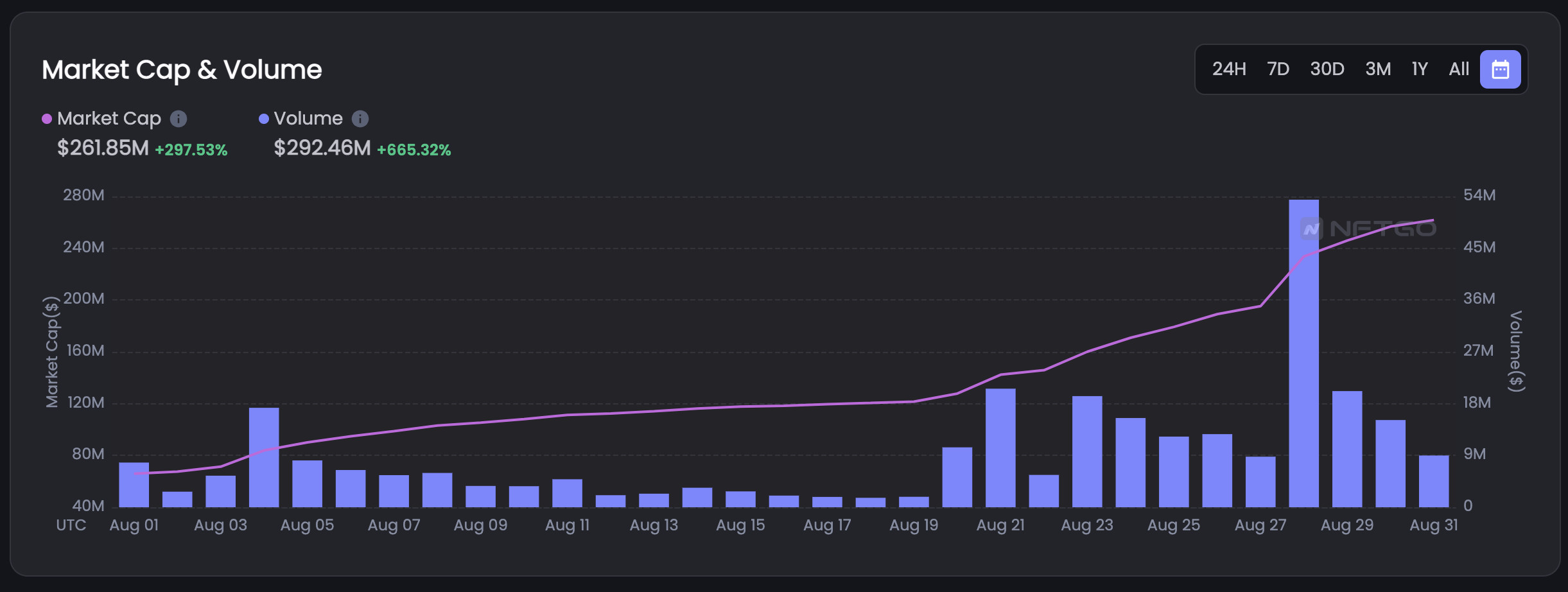Click the NFTGO watermark logo
The image size is (1568, 592).
click(x=1368, y=229)
